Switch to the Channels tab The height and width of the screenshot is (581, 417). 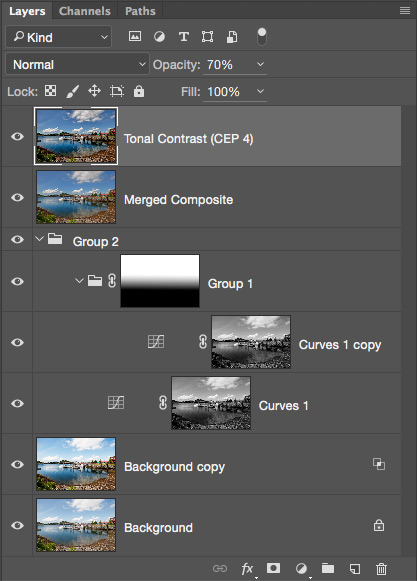click(x=85, y=11)
